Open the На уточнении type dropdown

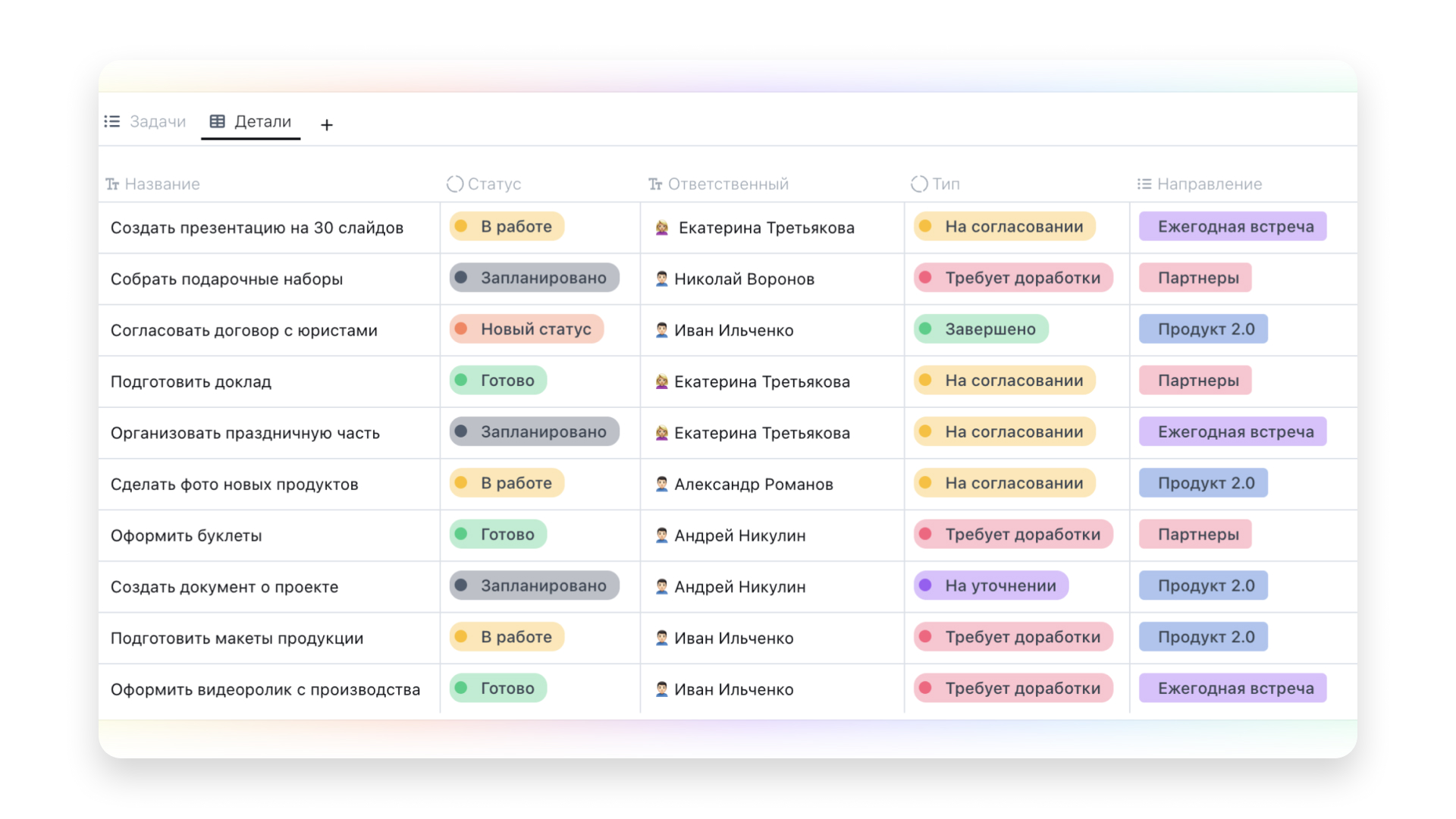[990, 585]
